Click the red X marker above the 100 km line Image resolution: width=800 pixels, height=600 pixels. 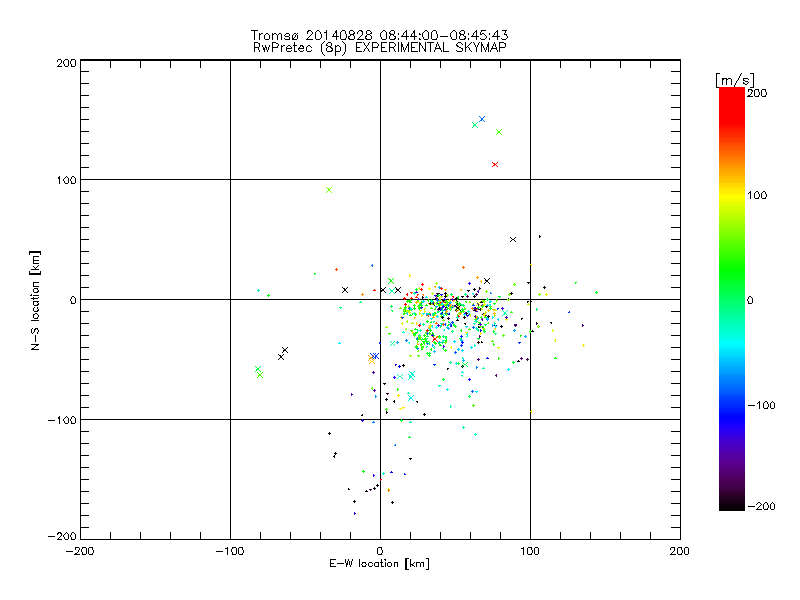click(494, 164)
